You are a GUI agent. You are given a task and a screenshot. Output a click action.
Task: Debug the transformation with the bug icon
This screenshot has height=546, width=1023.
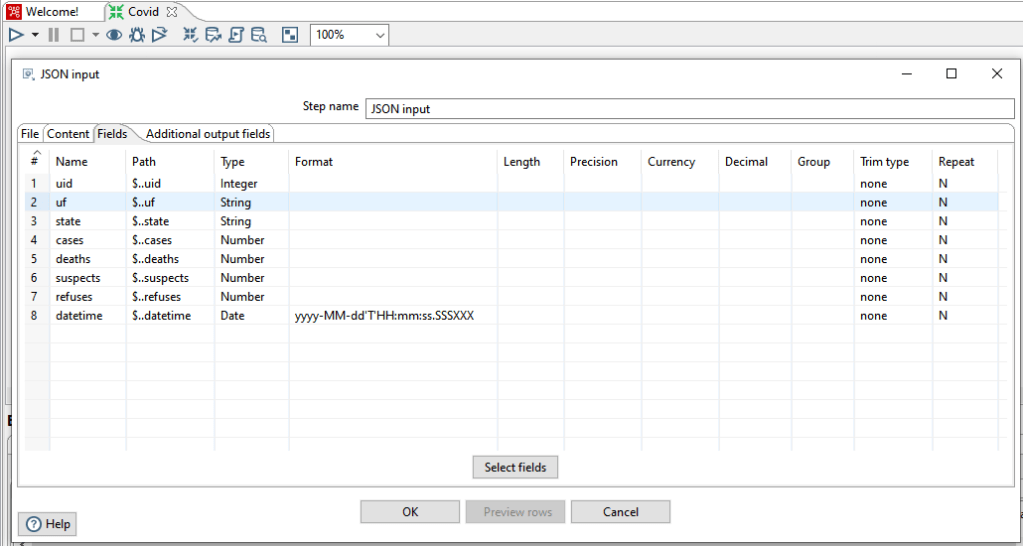(137, 35)
